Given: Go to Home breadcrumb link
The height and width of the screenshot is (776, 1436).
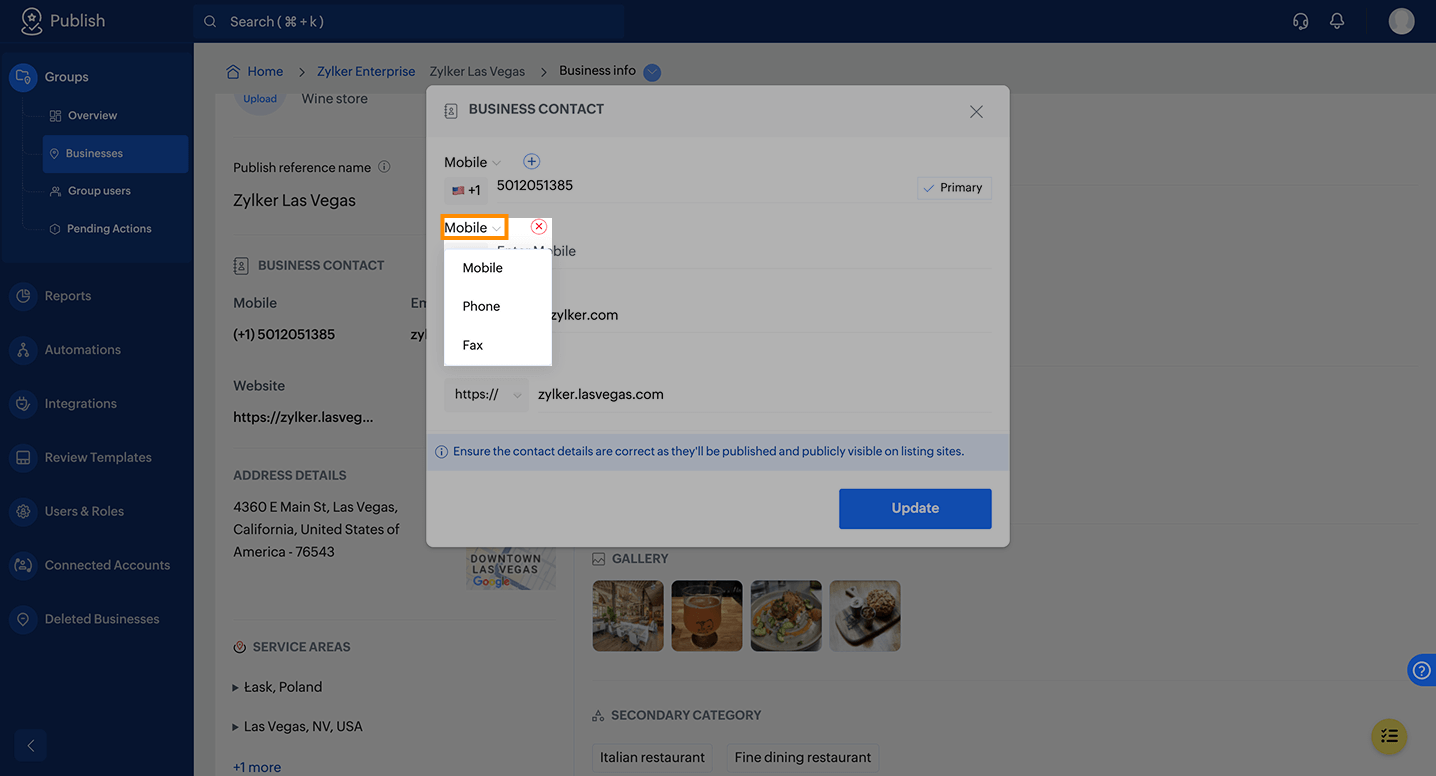Looking at the screenshot, I should pos(265,71).
